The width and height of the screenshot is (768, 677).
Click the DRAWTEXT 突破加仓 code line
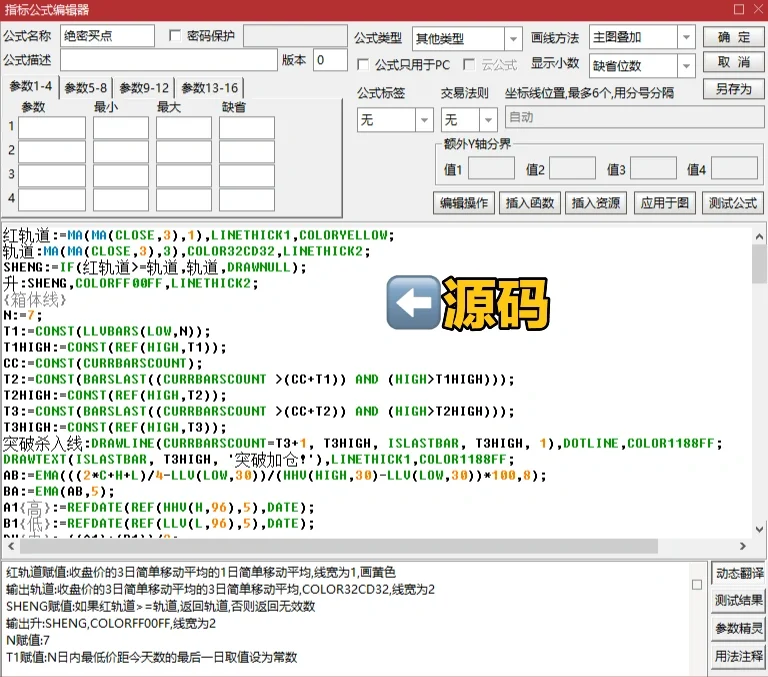[x=259, y=459]
